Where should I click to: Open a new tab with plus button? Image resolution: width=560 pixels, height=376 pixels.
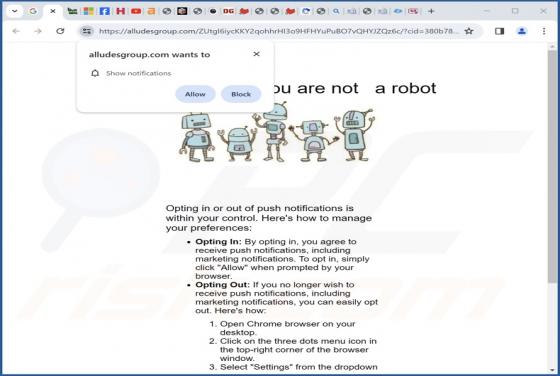431,11
